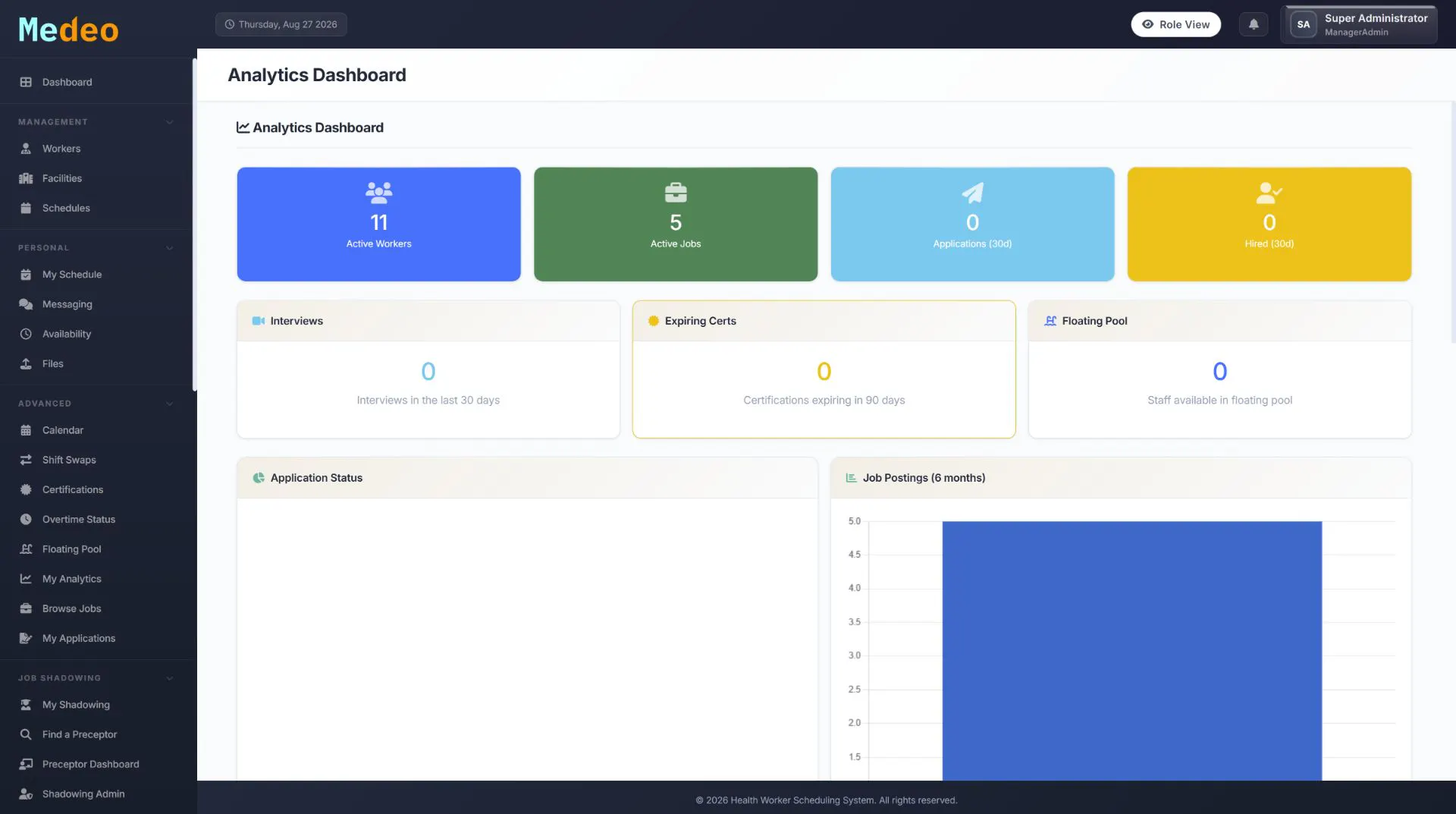Click the My Analytics chart icon
Viewport: 1456px width, 814px height.
point(26,579)
